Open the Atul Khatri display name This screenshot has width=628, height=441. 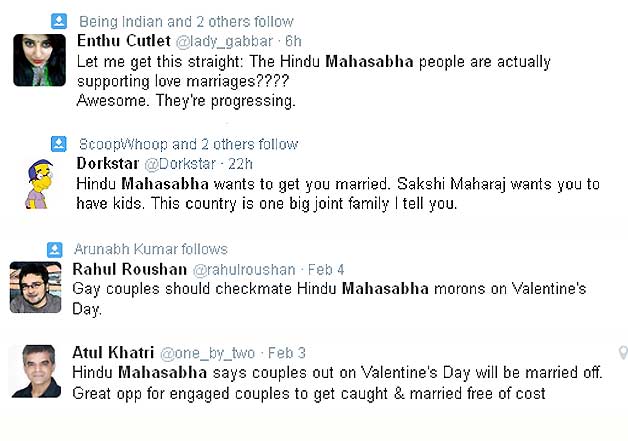(x=113, y=352)
